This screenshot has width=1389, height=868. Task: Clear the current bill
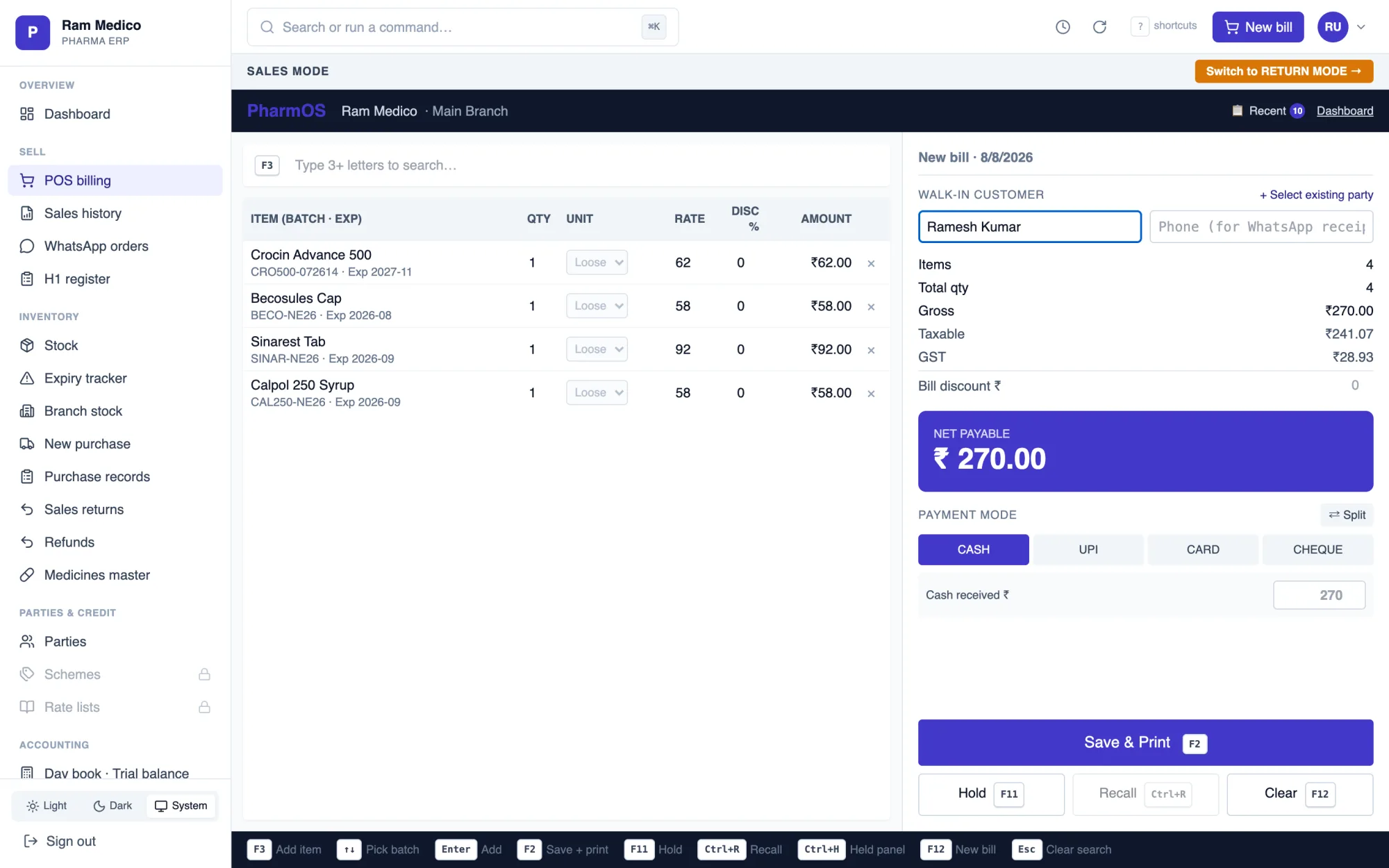1299,794
